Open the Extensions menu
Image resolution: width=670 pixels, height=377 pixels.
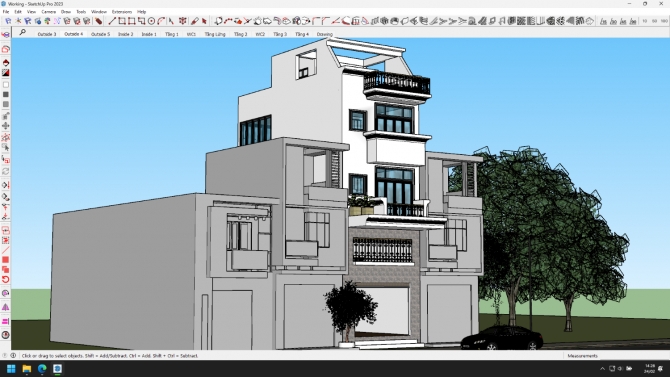[x=122, y=12]
